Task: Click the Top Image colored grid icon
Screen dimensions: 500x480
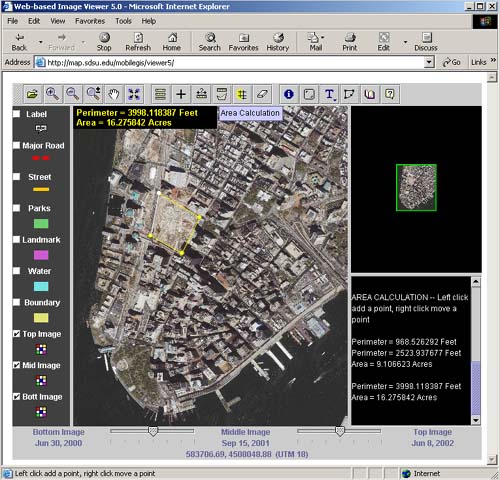Action: [x=41, y=349]
